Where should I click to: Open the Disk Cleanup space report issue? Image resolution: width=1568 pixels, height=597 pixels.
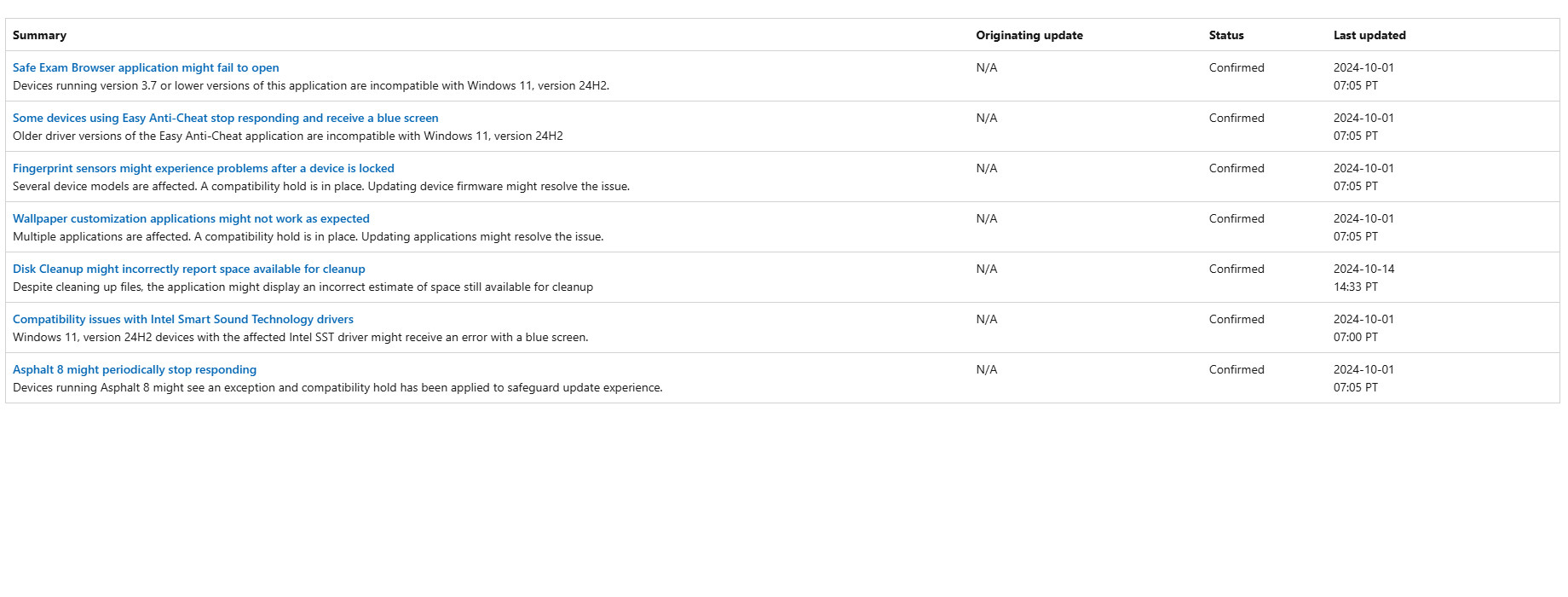pyautogui.click(x=188, y=270)
